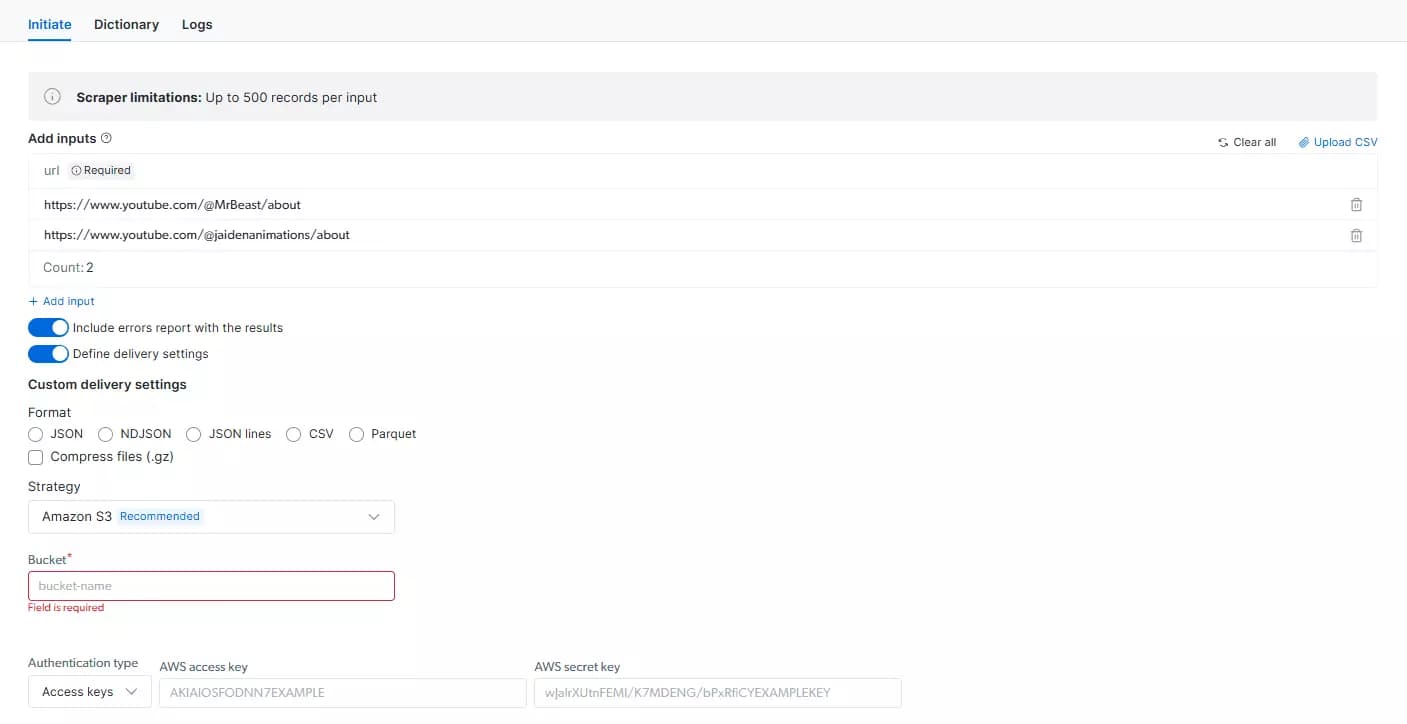Screen dimensions: 1407x724
Task: Click the Upload CSV link
Action: (1345, 141)
